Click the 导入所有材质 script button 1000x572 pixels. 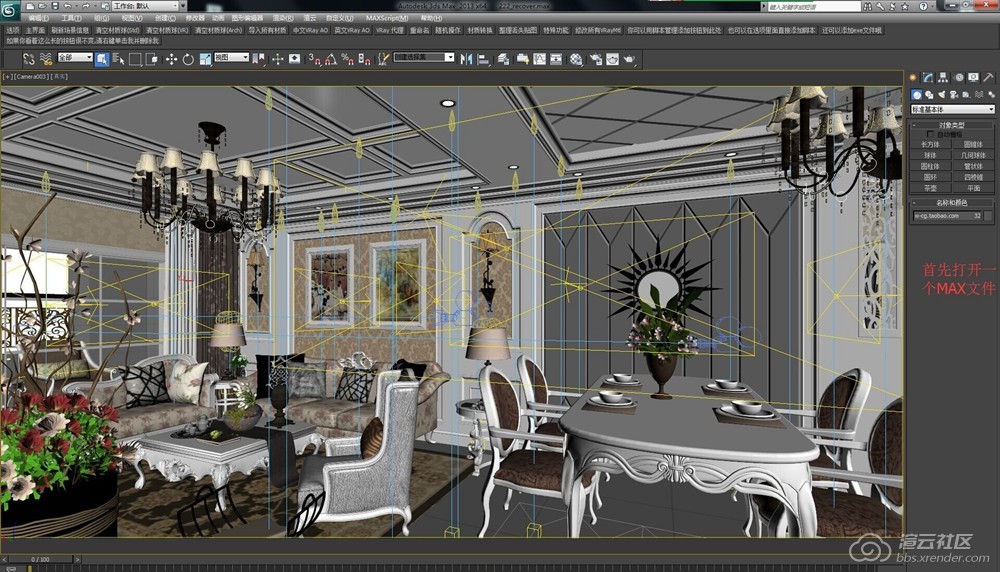click(x=267, y=30)
